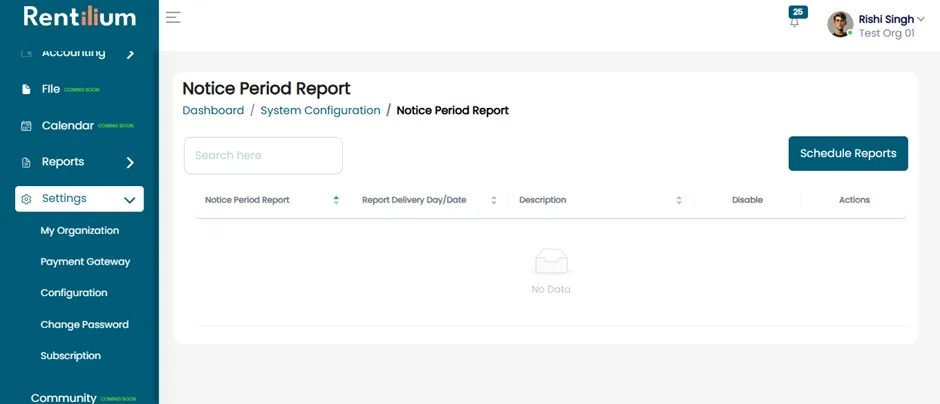
Task: Open Configuration settings page
Action: tap(74, 293)
